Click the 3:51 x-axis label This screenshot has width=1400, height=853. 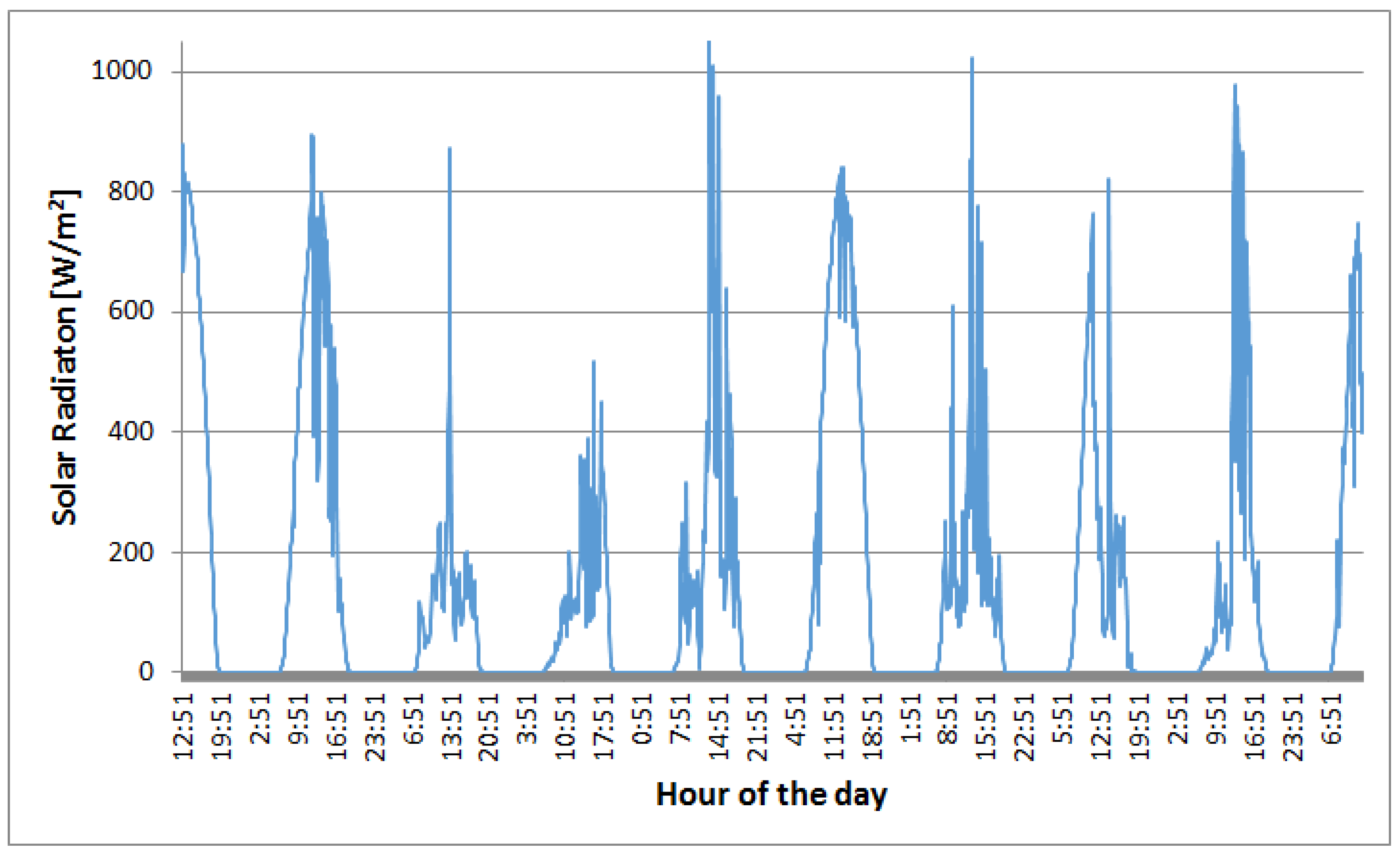528,718
